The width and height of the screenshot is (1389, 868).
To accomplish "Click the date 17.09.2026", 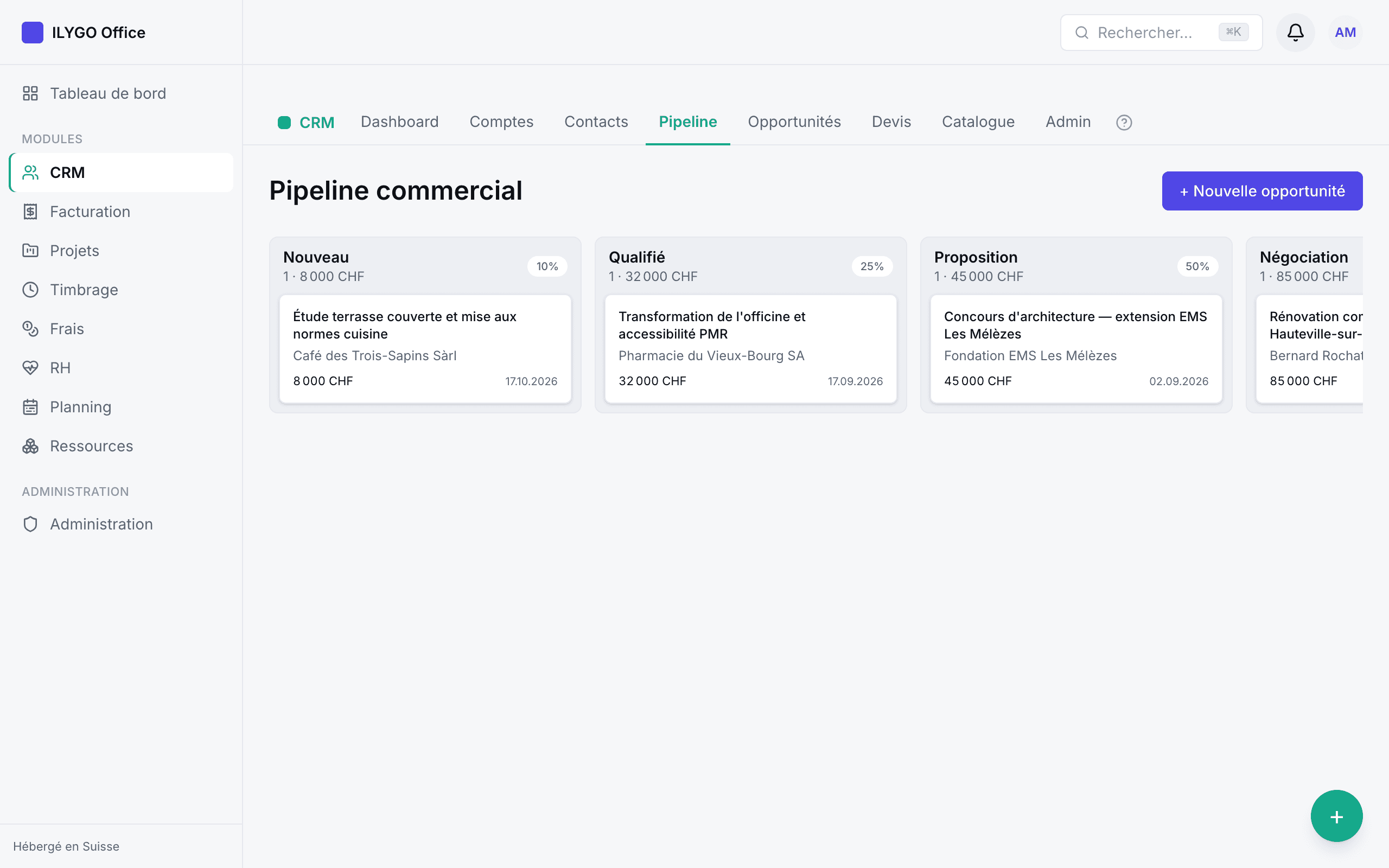I will (855, 381).
